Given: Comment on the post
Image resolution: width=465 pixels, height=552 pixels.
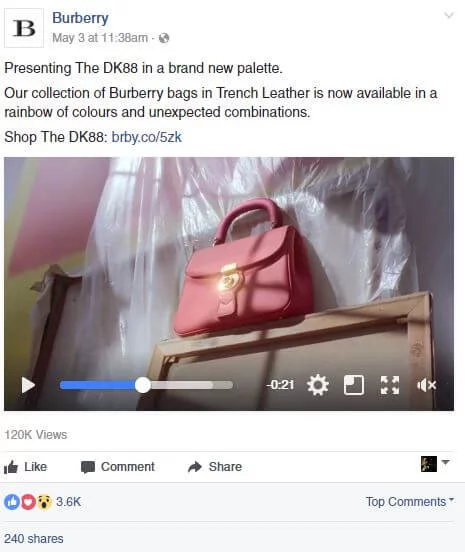Looking at the screenshot, I should point(118,467).
